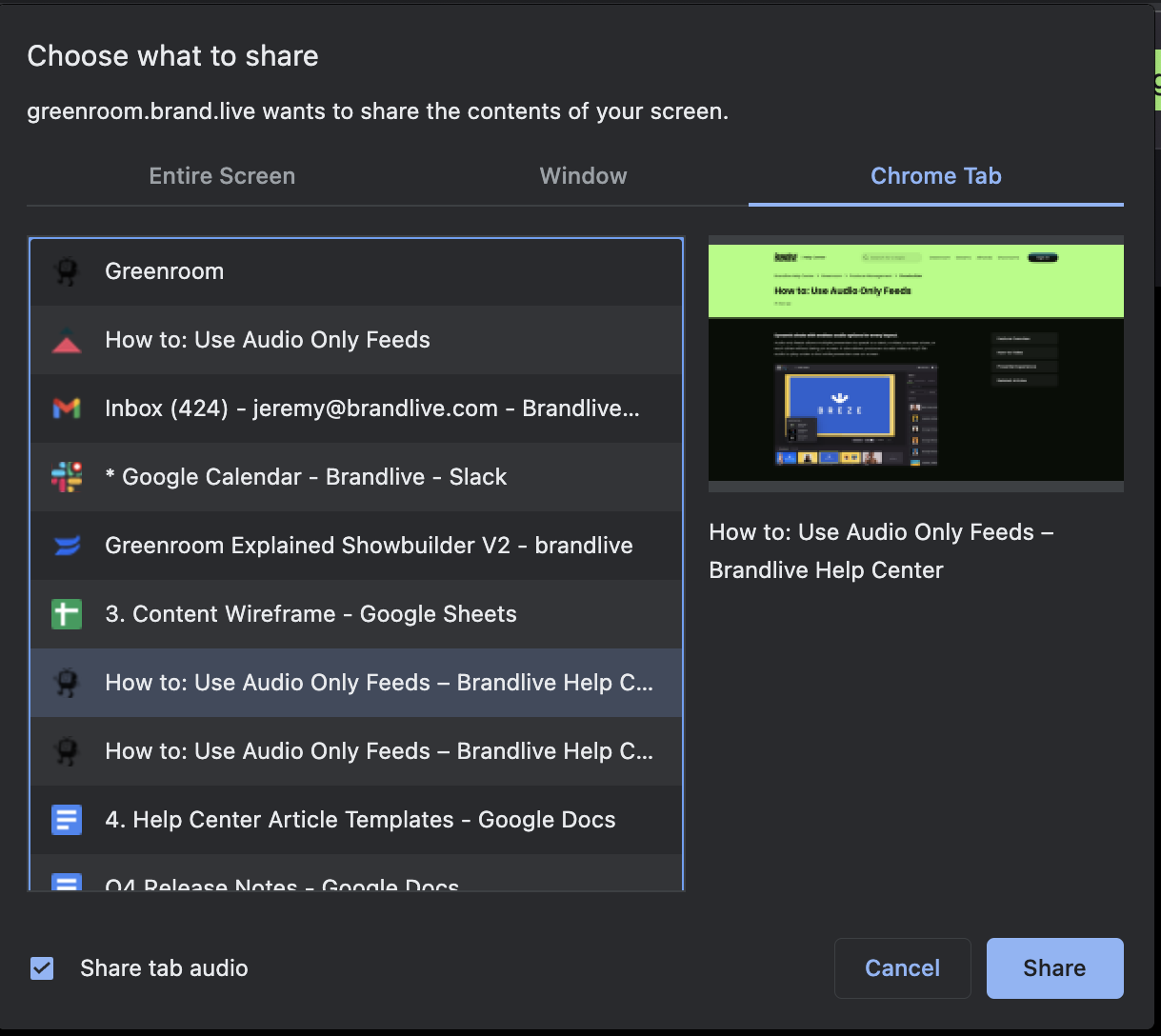Click the Share tab audio label text
This screenshot has width=1161, height=1036.
click(164, 968)
